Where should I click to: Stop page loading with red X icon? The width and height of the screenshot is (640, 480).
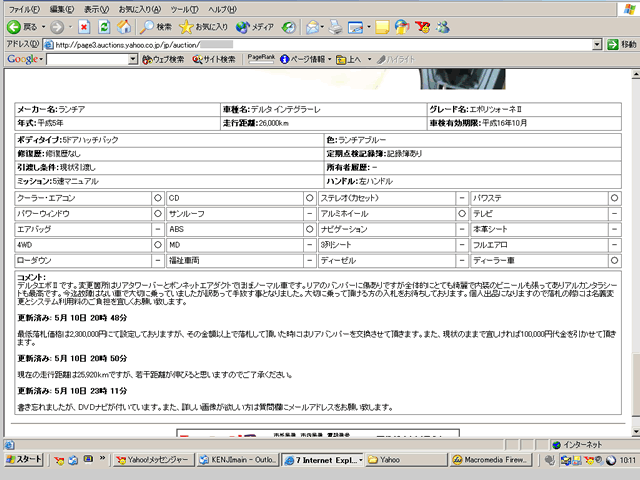84,27
